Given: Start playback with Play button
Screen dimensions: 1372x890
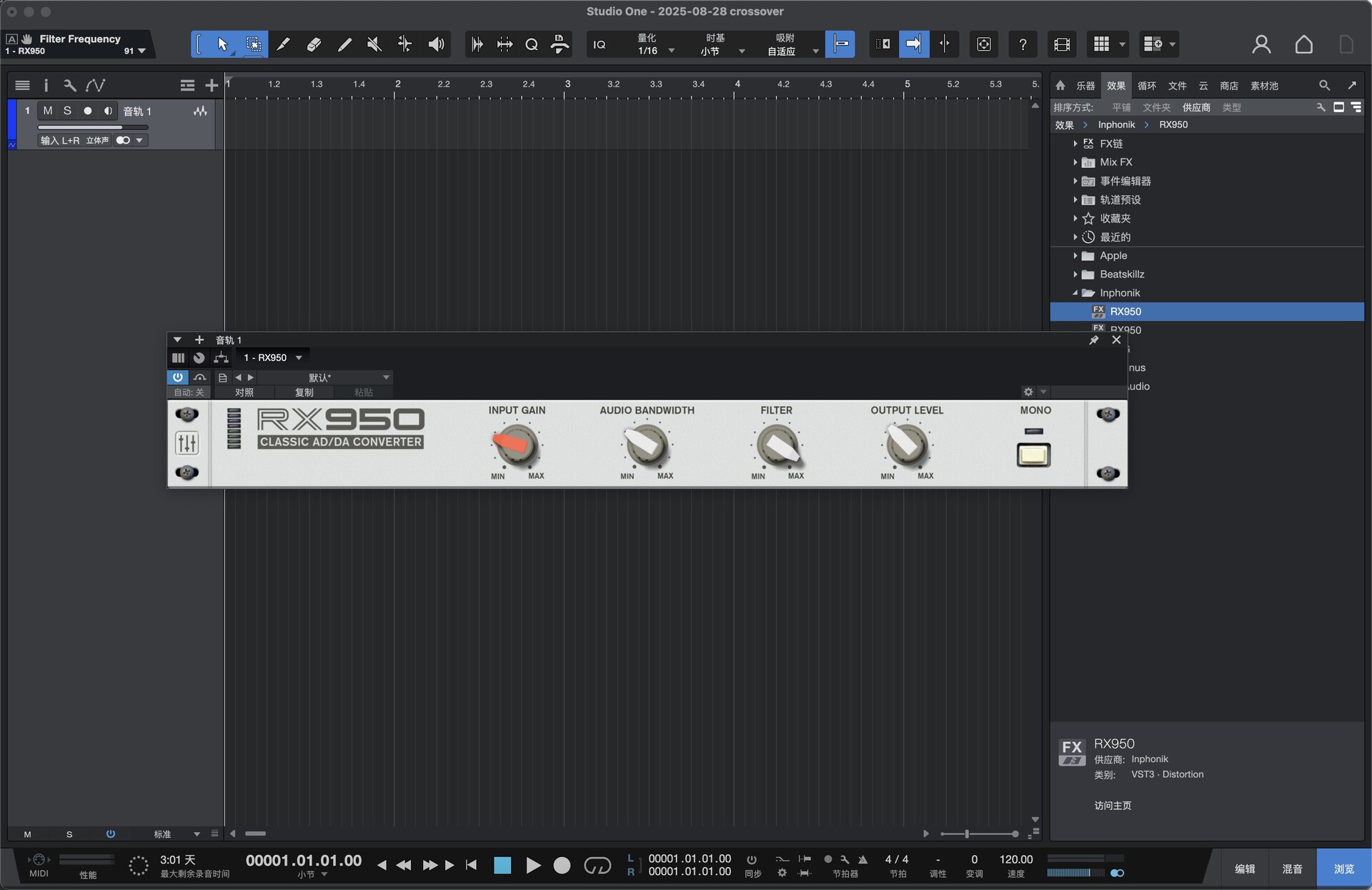Looking at the screenshot, I should tap(532, 866).
